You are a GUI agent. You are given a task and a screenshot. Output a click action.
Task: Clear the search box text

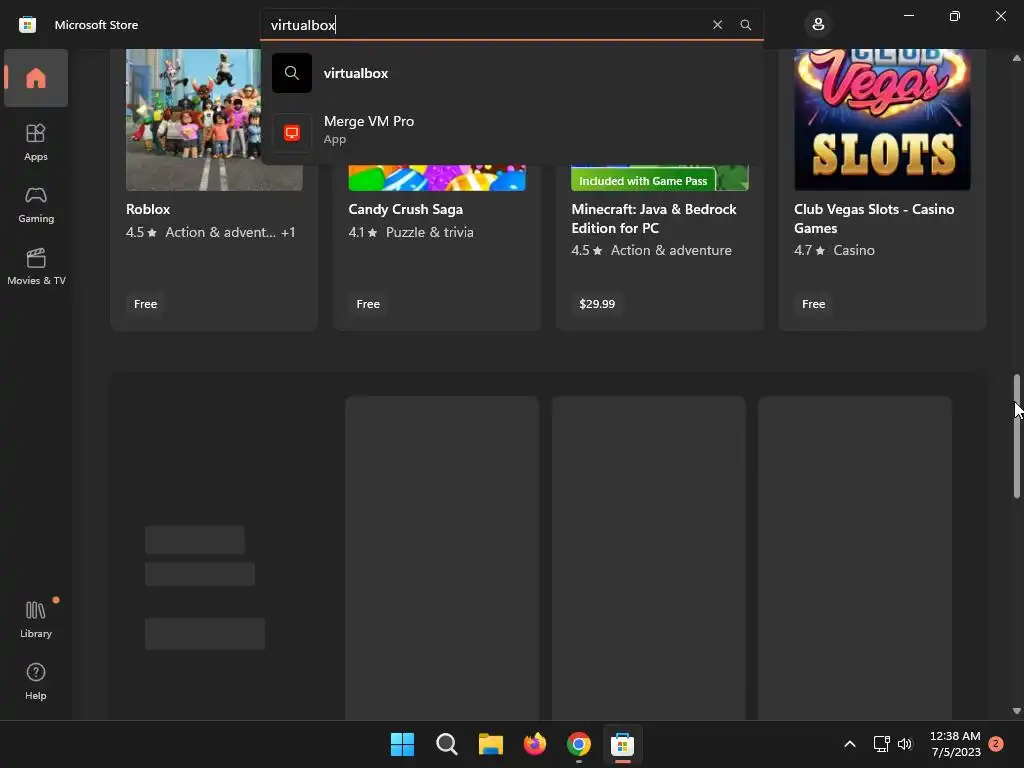pos(718,25)
